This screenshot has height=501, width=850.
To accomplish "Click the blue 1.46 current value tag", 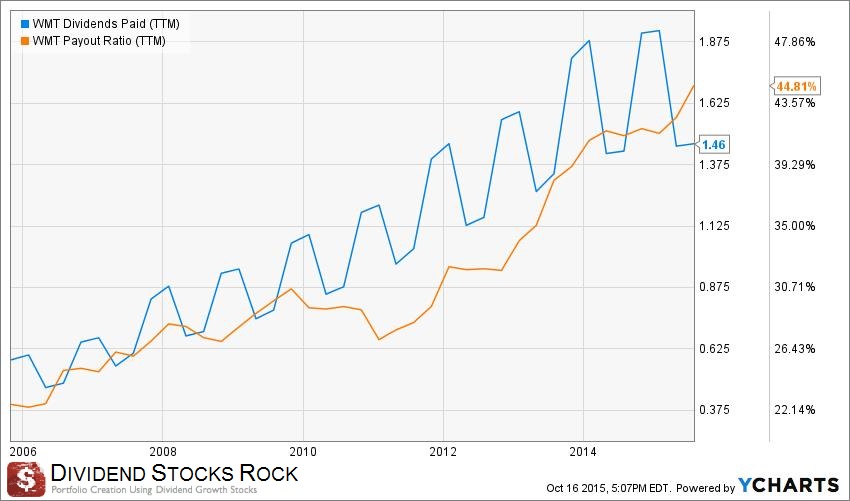I will point(713,145).
